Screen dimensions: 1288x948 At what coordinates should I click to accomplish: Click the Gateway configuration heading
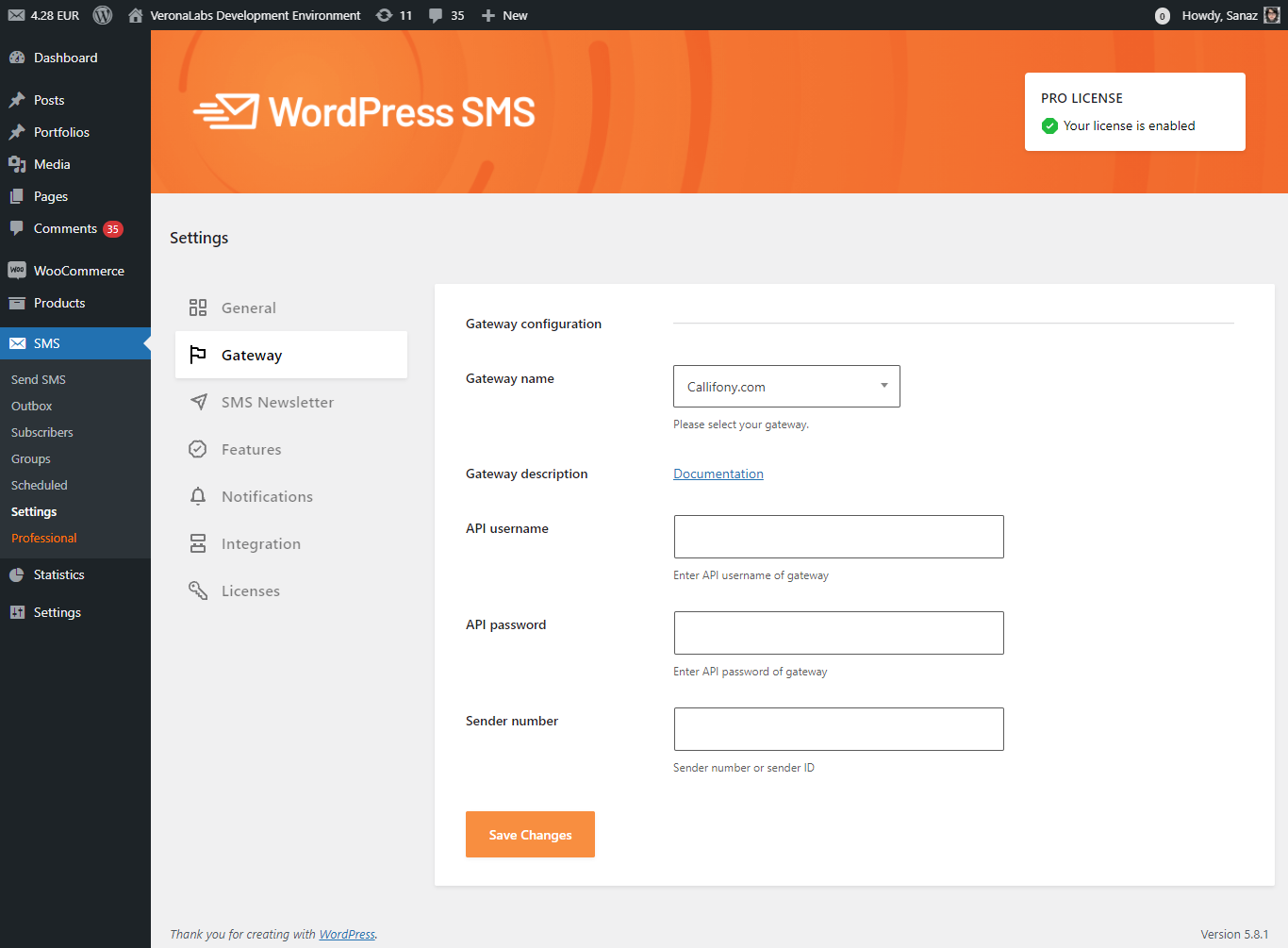coord(534,324)
